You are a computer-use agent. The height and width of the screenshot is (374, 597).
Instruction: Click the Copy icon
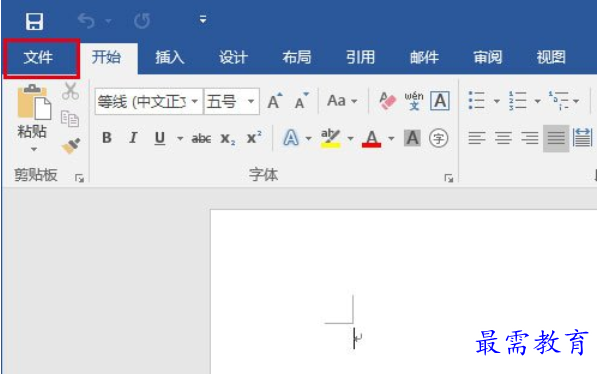pos(70,118)
